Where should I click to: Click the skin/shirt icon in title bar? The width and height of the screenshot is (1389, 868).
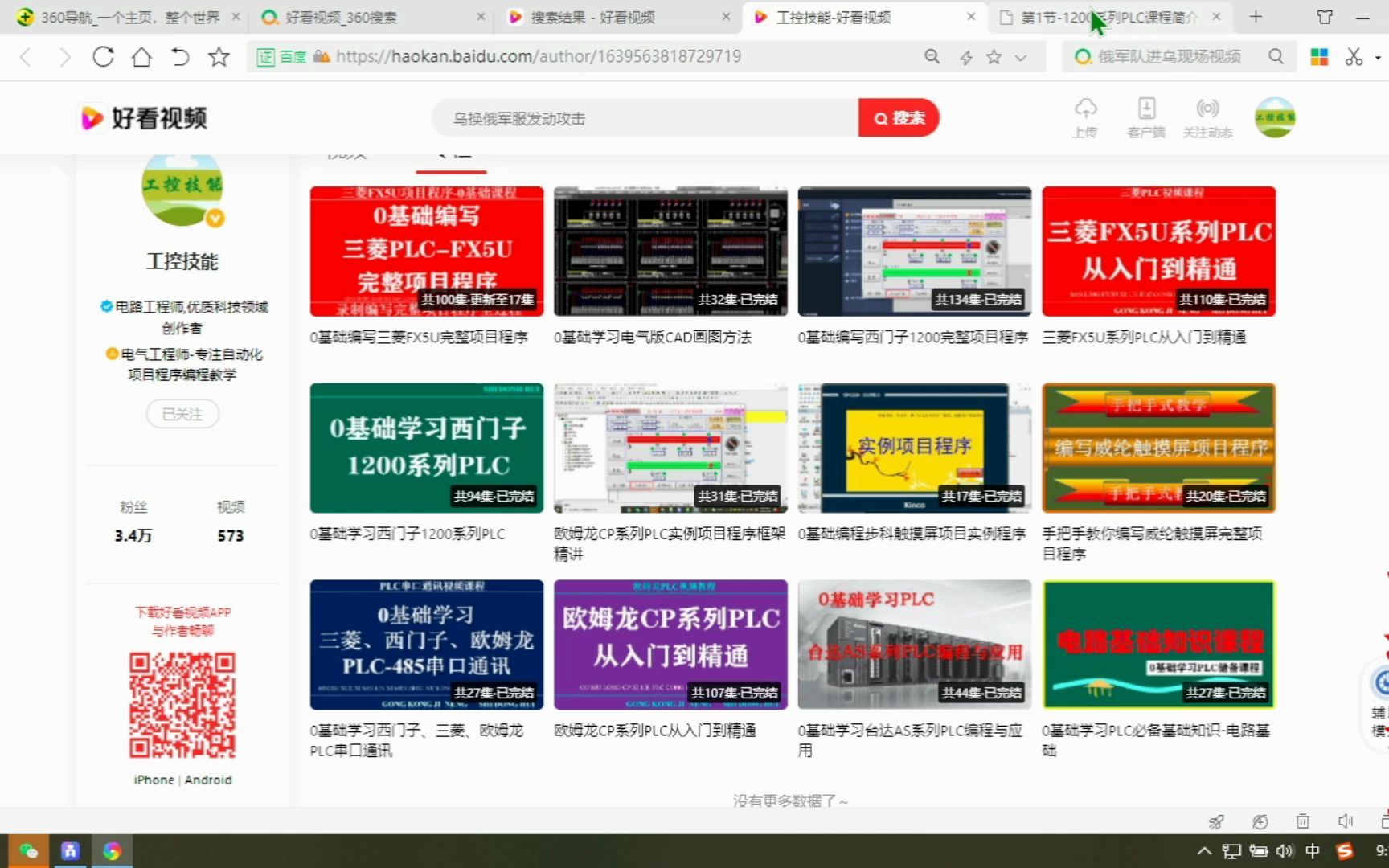[x=1325, y=16]
